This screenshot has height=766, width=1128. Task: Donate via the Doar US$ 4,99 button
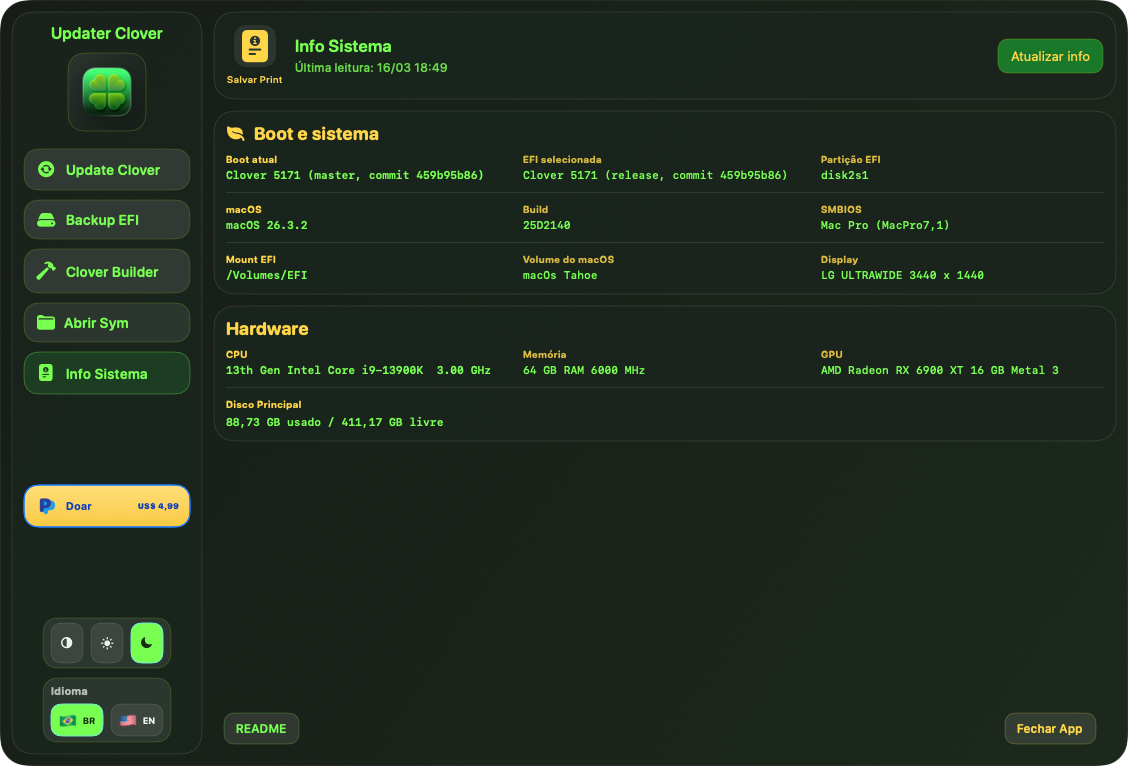point(107,506)
